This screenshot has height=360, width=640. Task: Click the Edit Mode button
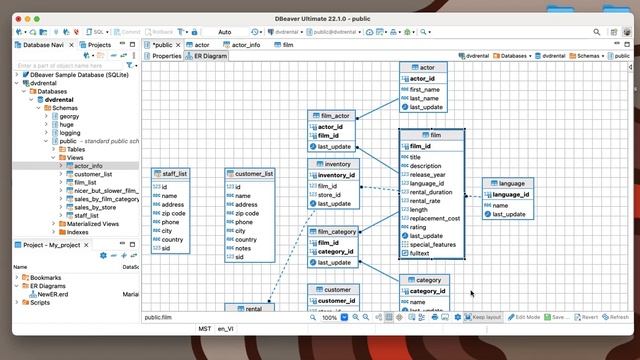(x=524, y=317)
